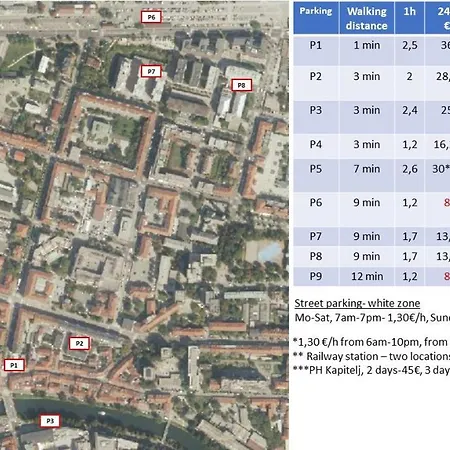Click the P9 row label in table
The width and height of the screenshot is (450, 450).
pos(316,276)
